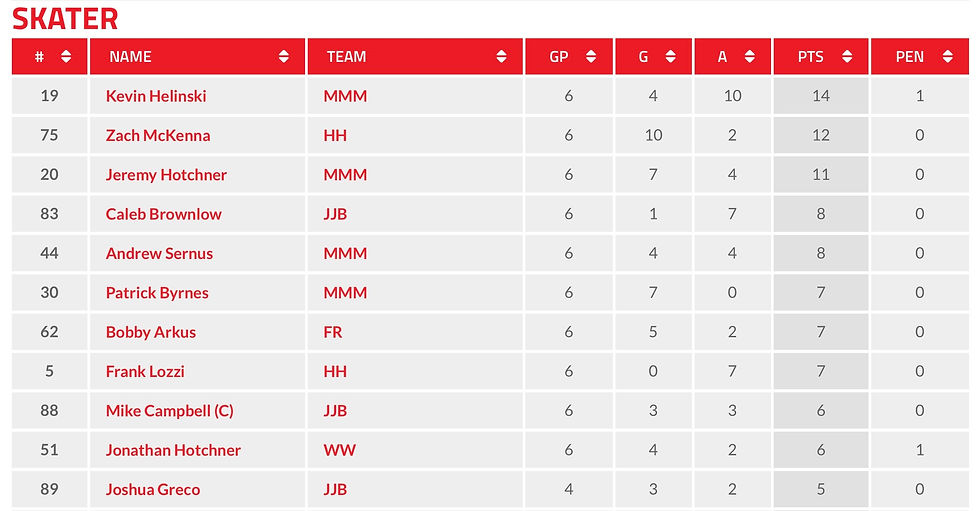The image size is (980, 511).
Task: Select the Jeremy Hotchner name link
Action: [x=166, y=175]
